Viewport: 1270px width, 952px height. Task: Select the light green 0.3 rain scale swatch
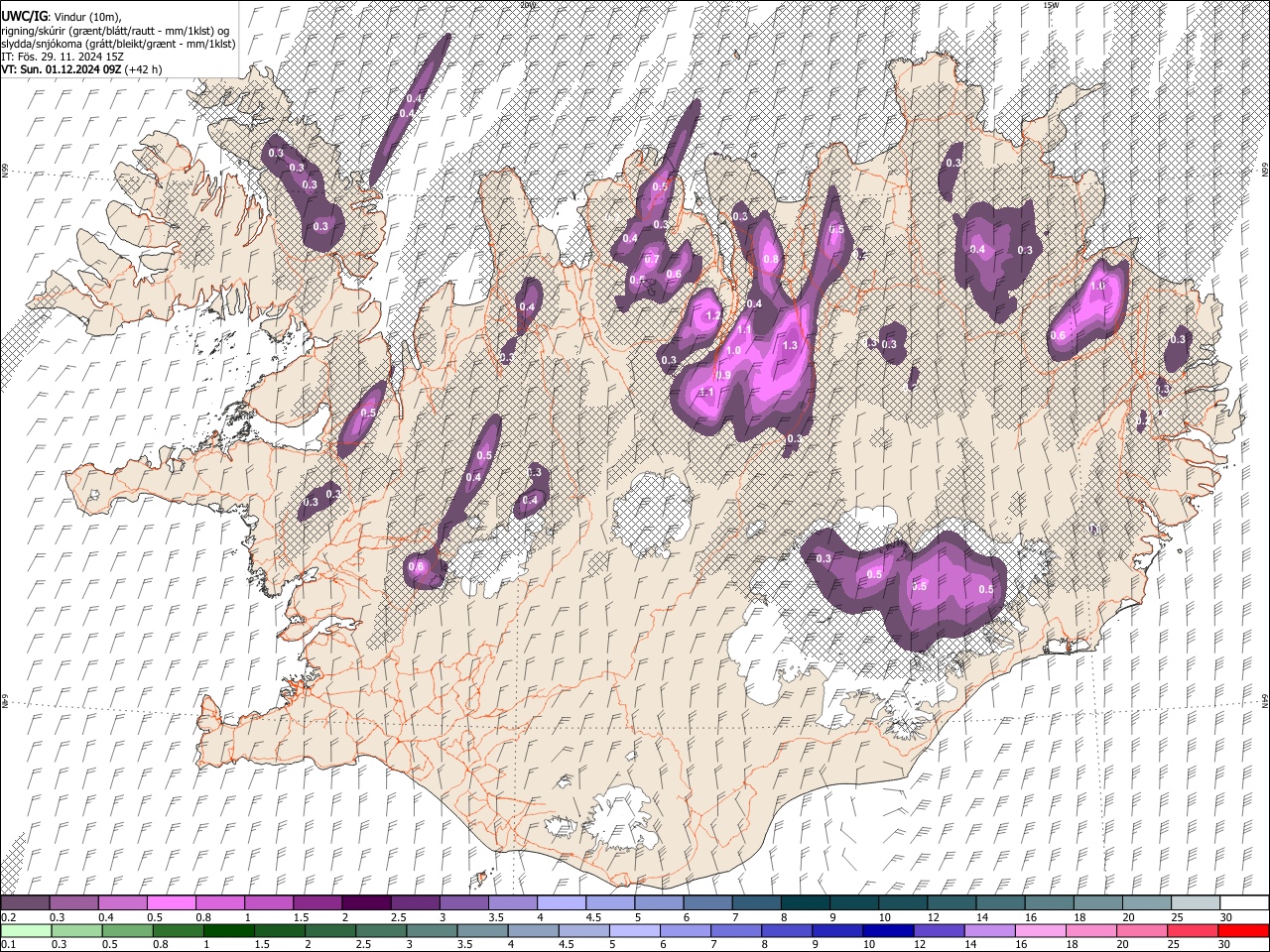tap(74, 930)
